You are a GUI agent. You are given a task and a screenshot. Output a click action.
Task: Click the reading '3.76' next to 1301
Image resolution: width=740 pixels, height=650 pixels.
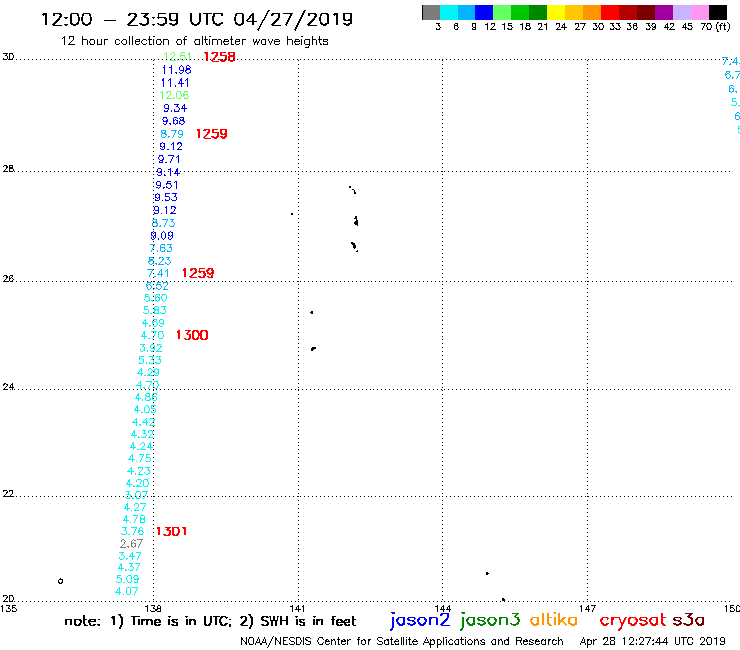[133, 532]
